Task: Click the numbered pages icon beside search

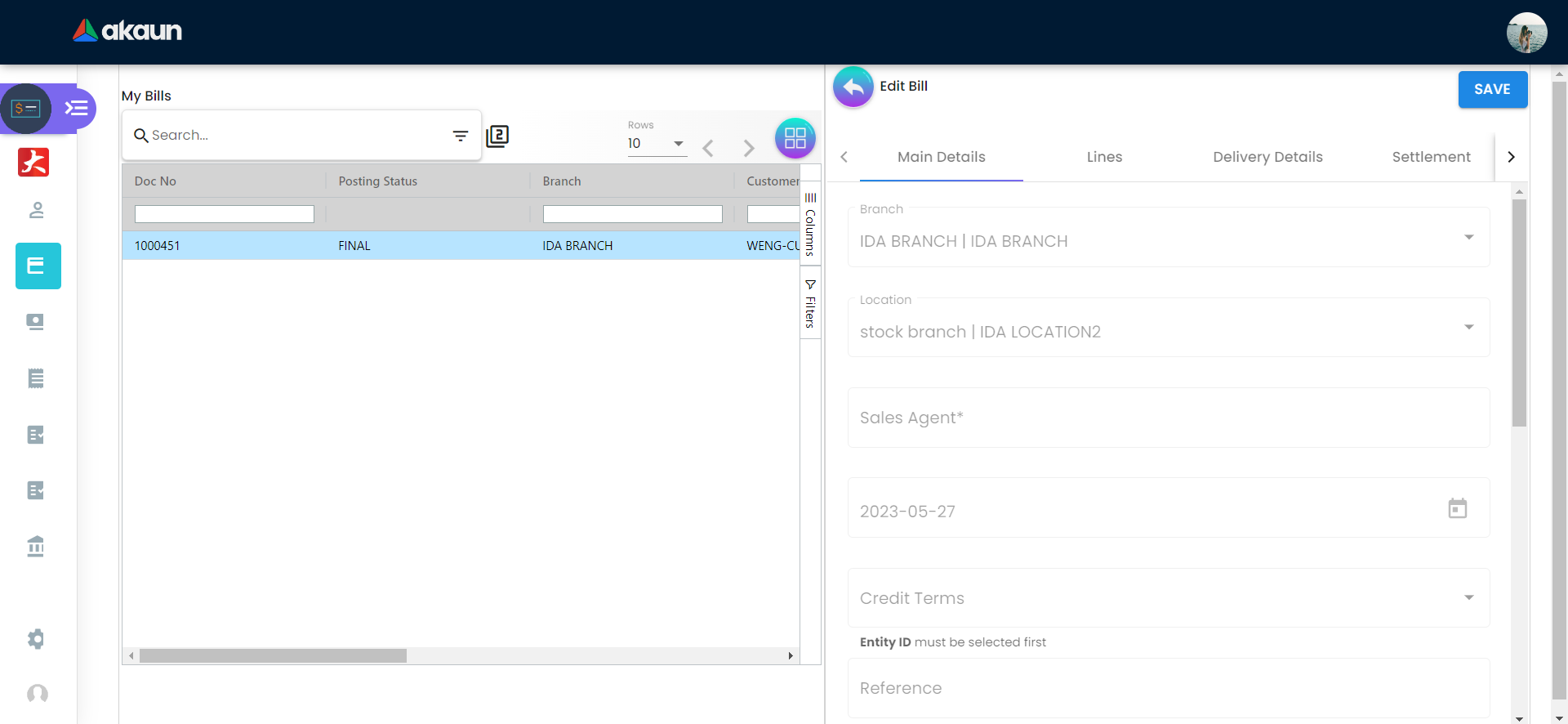Action: 497,136
